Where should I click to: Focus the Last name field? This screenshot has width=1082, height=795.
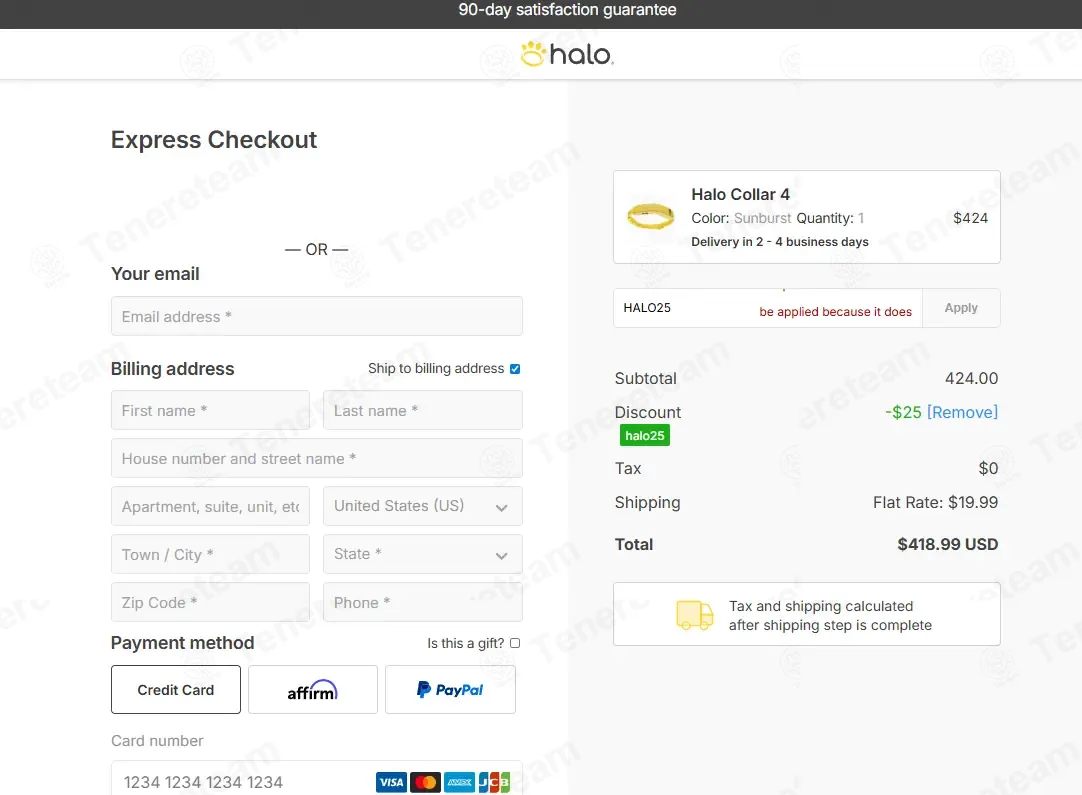coord(422,410)
